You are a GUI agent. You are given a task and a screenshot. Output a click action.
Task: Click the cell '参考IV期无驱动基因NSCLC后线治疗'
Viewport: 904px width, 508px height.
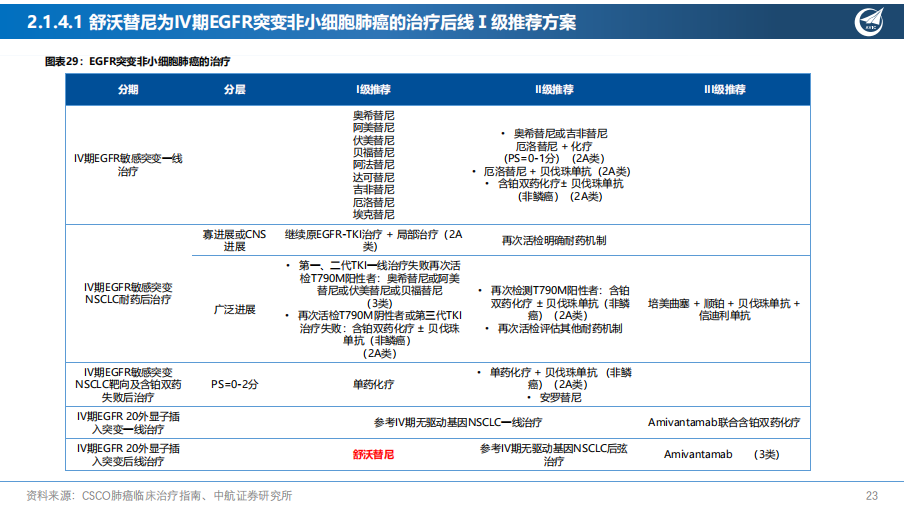(554, 455)
